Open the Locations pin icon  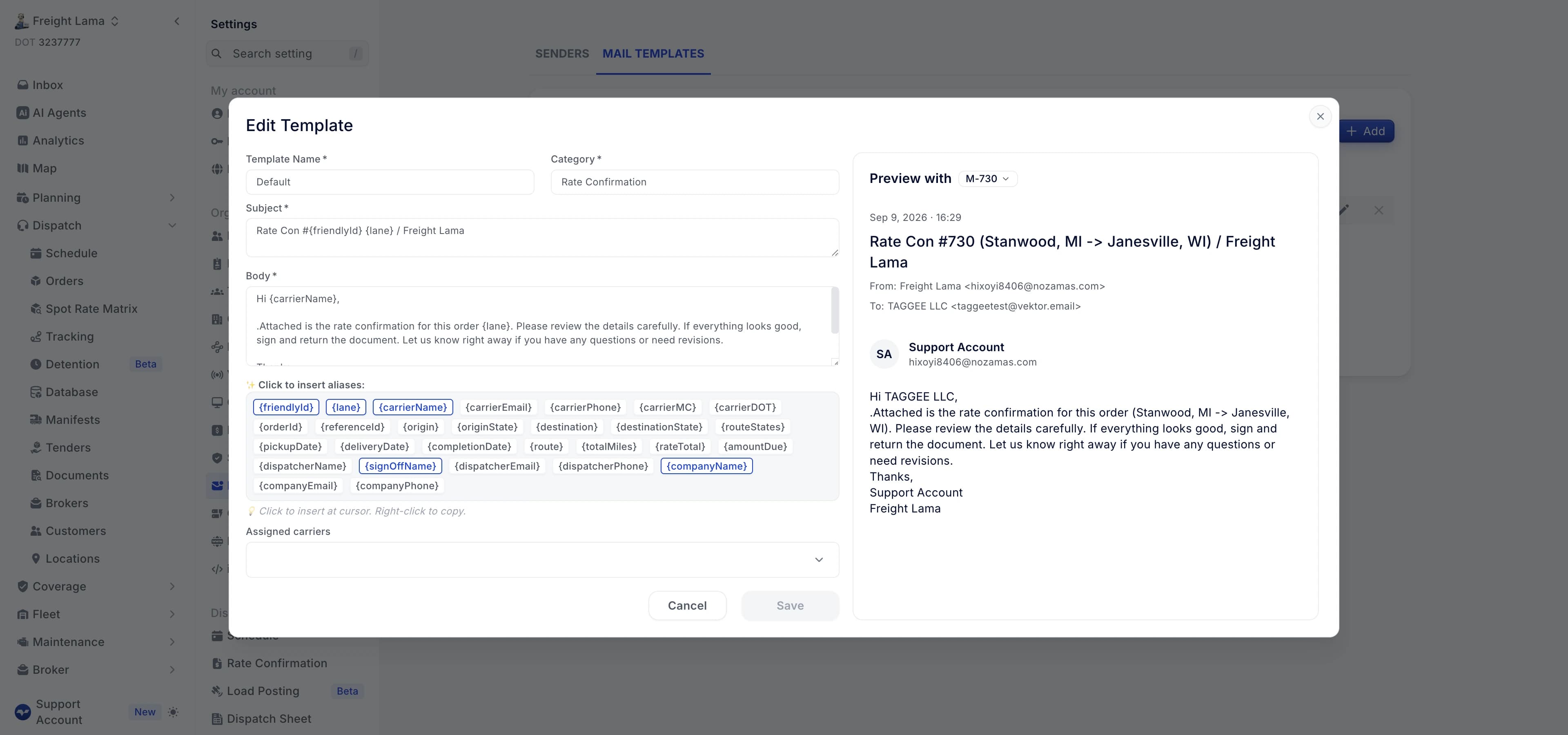pyautogui.click(x=36, y=559)
